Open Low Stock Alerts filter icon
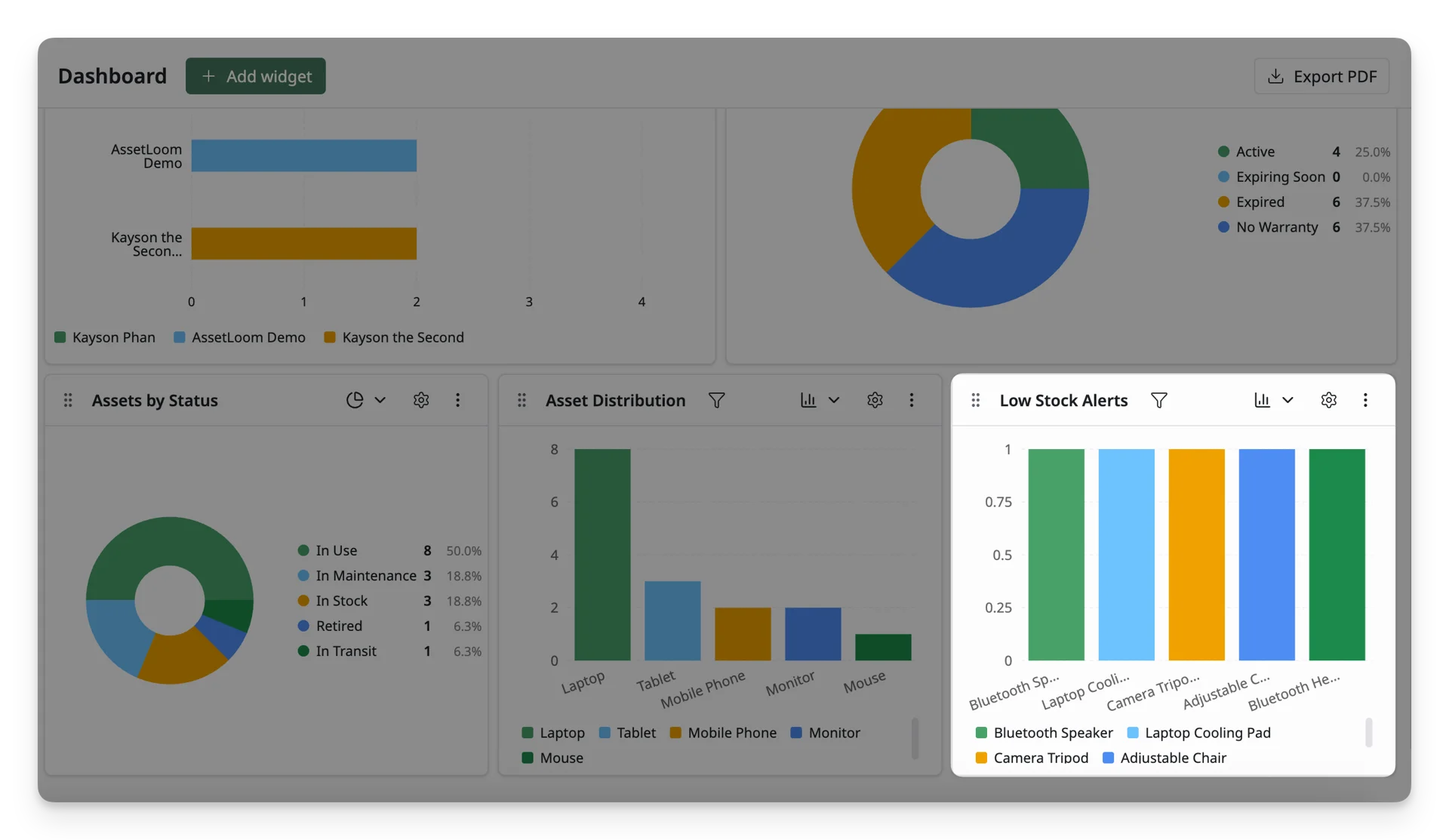 click(x=1159, y=401)
